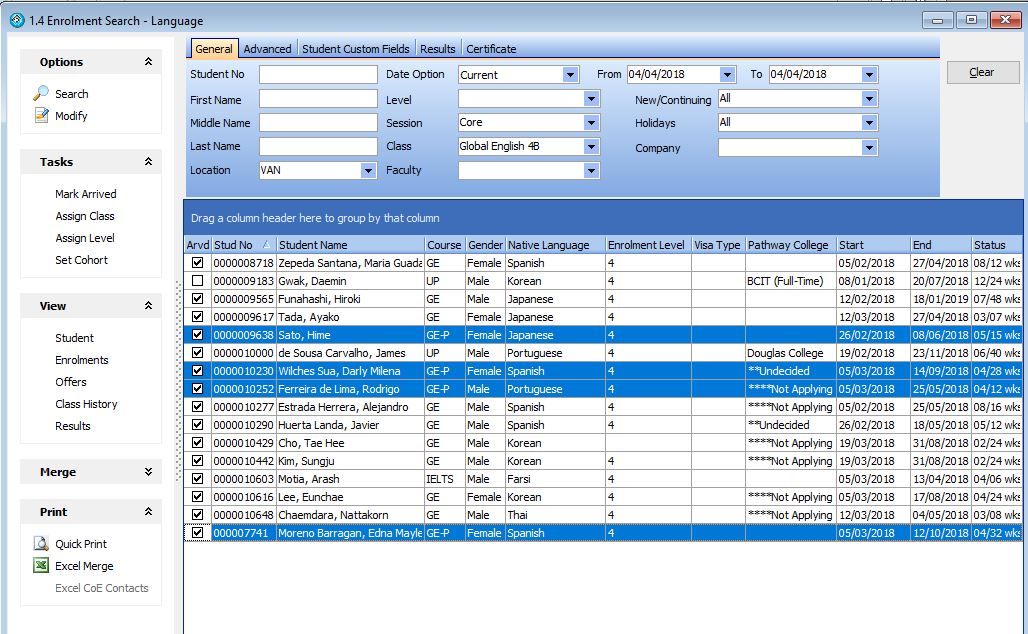Open the Student Custom Fields tab
Viewport: 1028px width, 634px height.
point(355,49)
